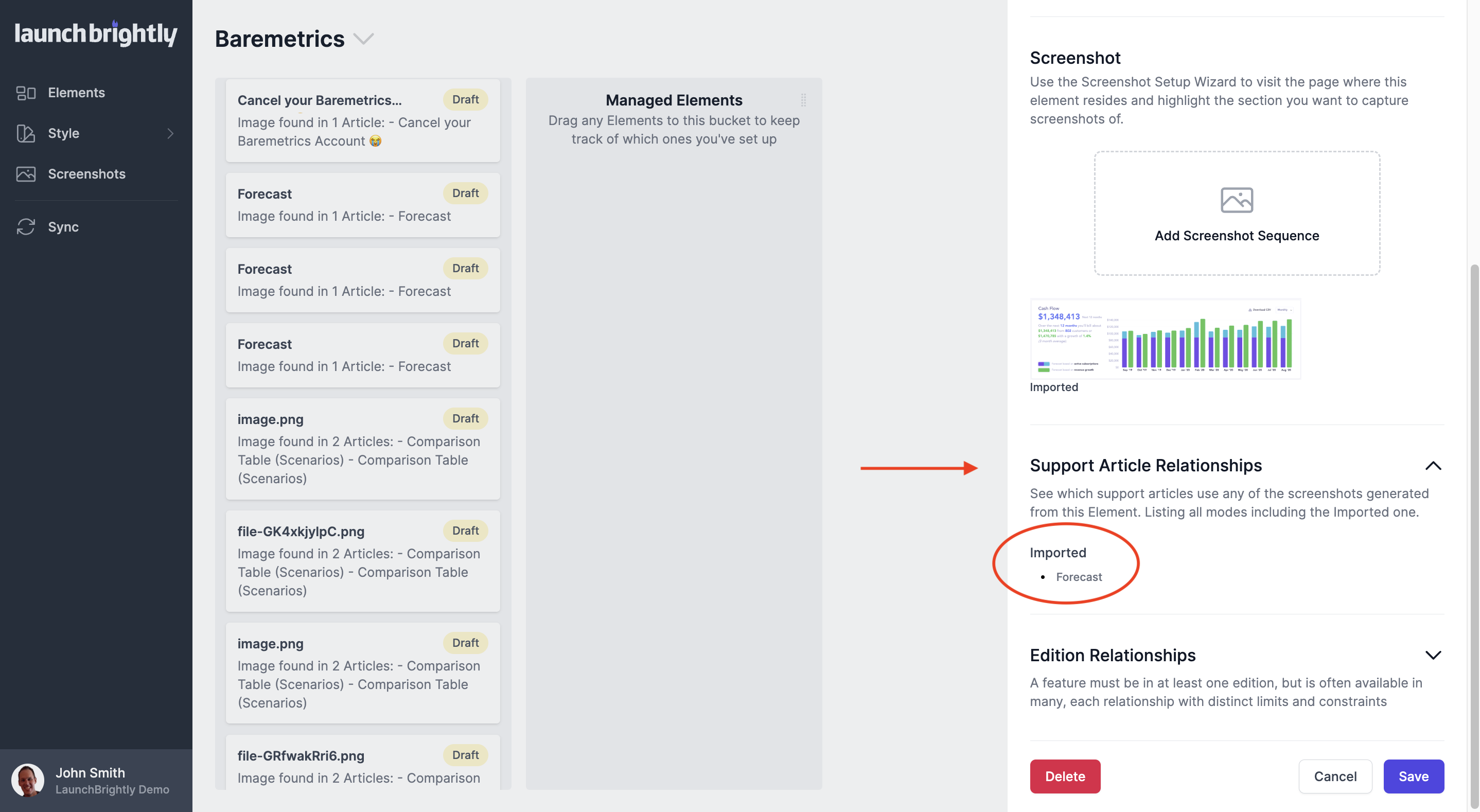
Task: Click the Elements sidebar icon
Action: pyautogui.click(x=26, y=93)
